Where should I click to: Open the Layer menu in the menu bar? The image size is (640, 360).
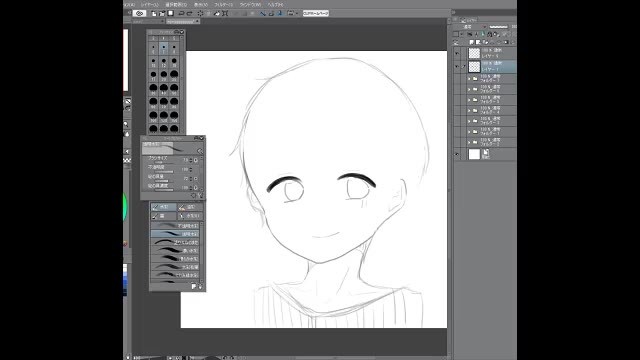click(x=150, y=4)
